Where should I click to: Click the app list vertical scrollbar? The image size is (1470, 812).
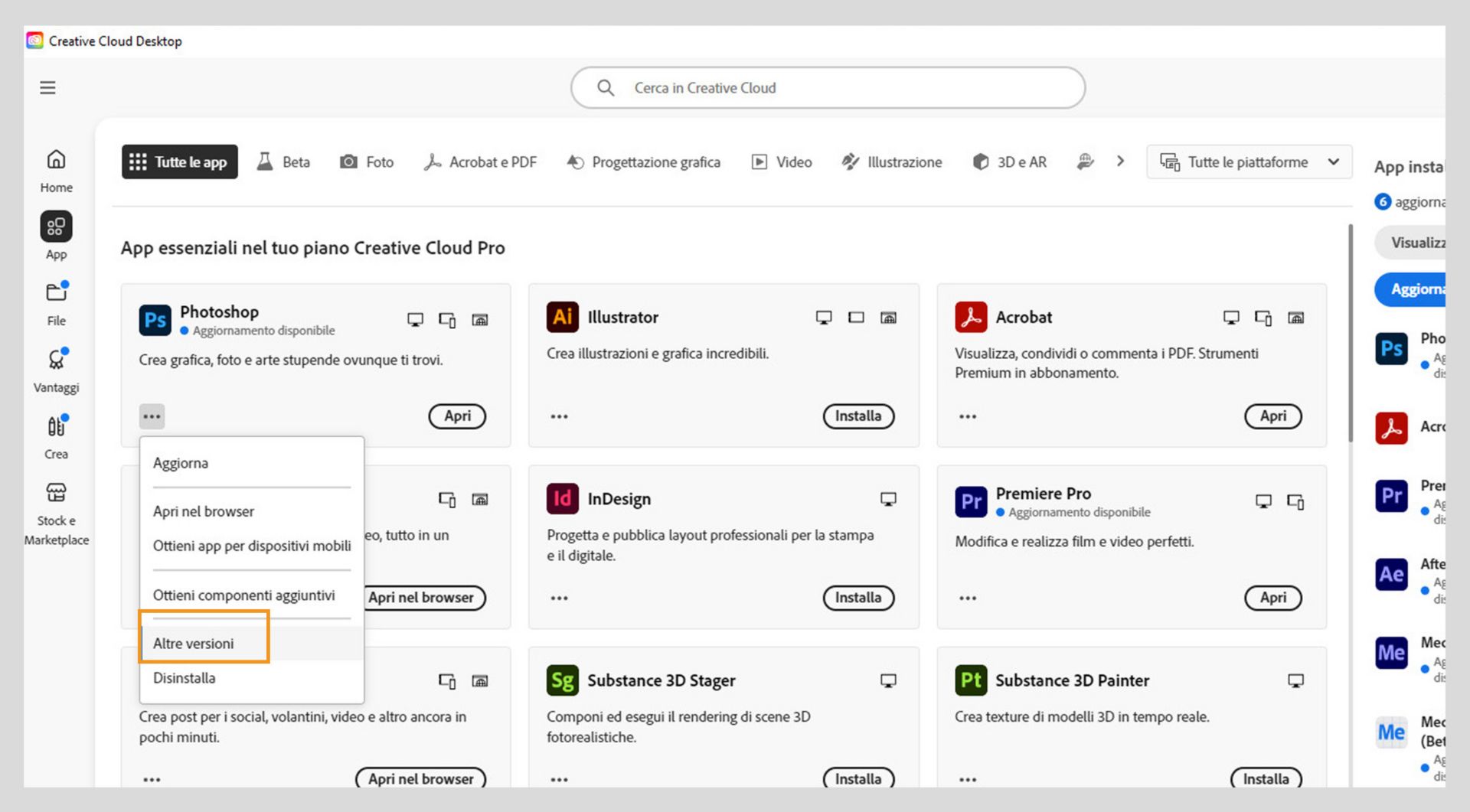pos(1350,333)
